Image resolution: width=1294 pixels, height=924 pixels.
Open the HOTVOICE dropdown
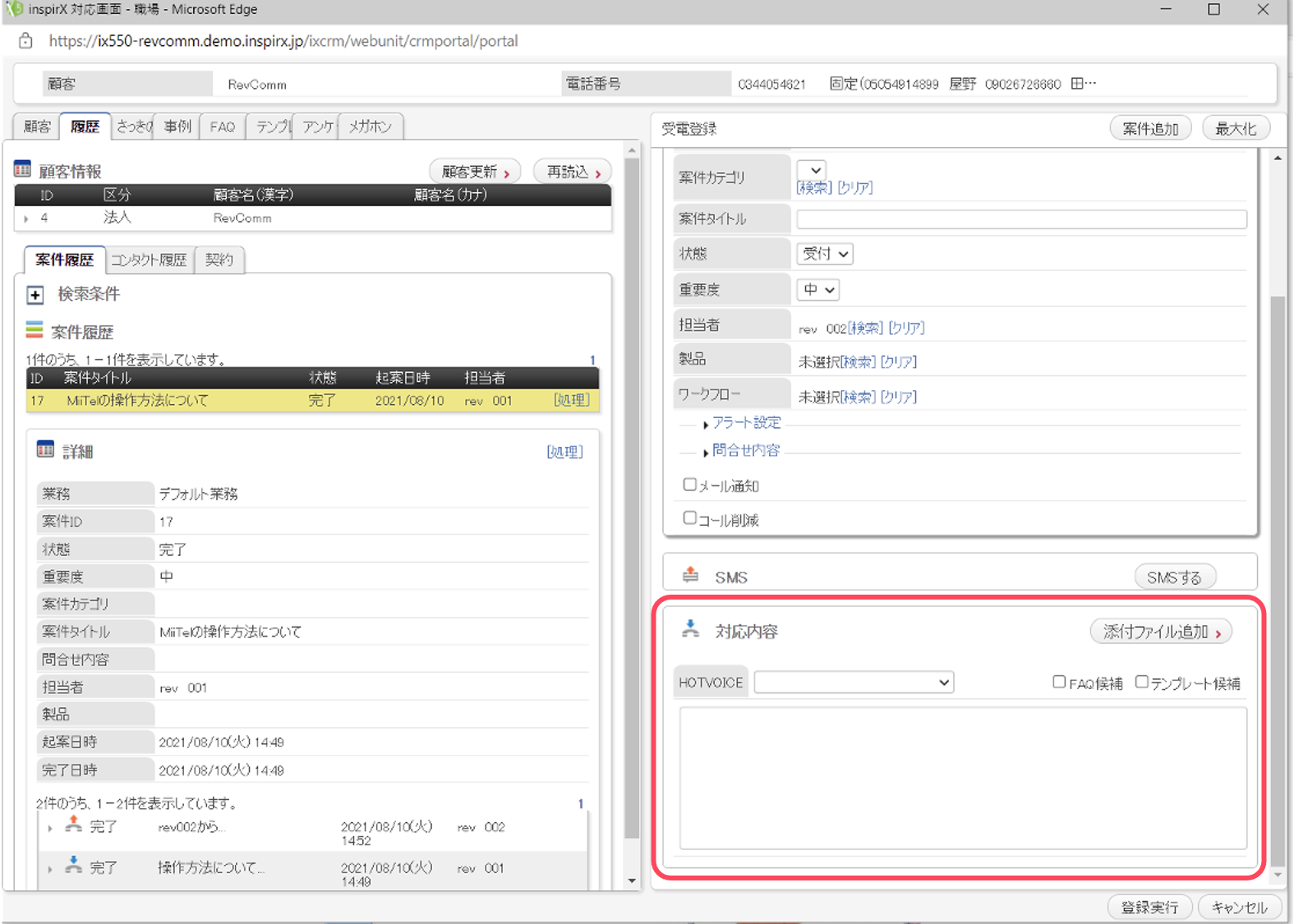(x=854, y=683)
